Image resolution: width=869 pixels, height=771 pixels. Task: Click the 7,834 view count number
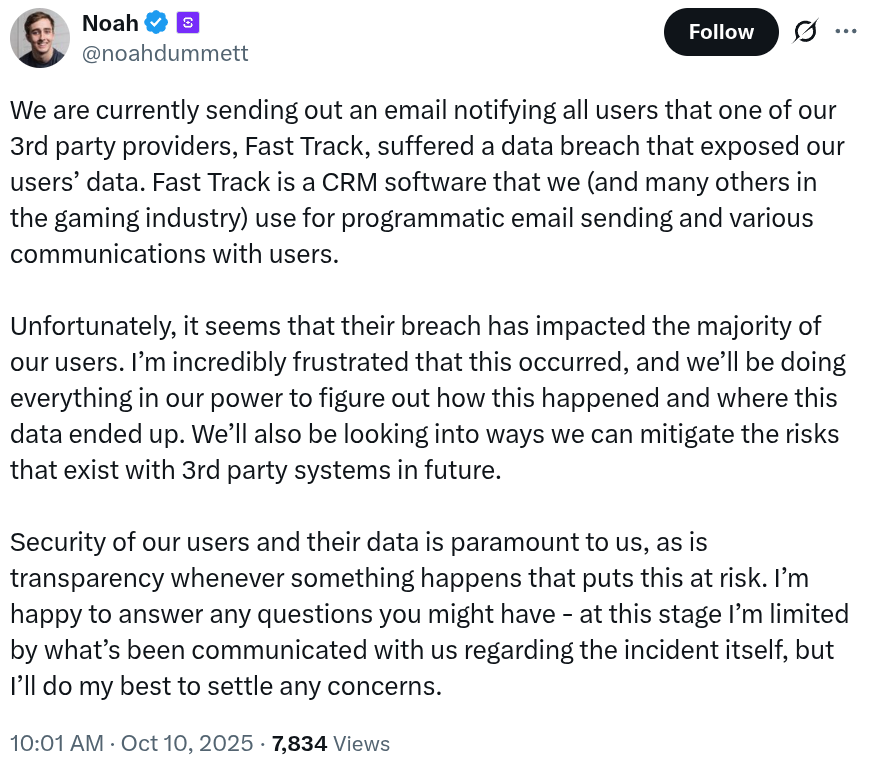[299, 744]
